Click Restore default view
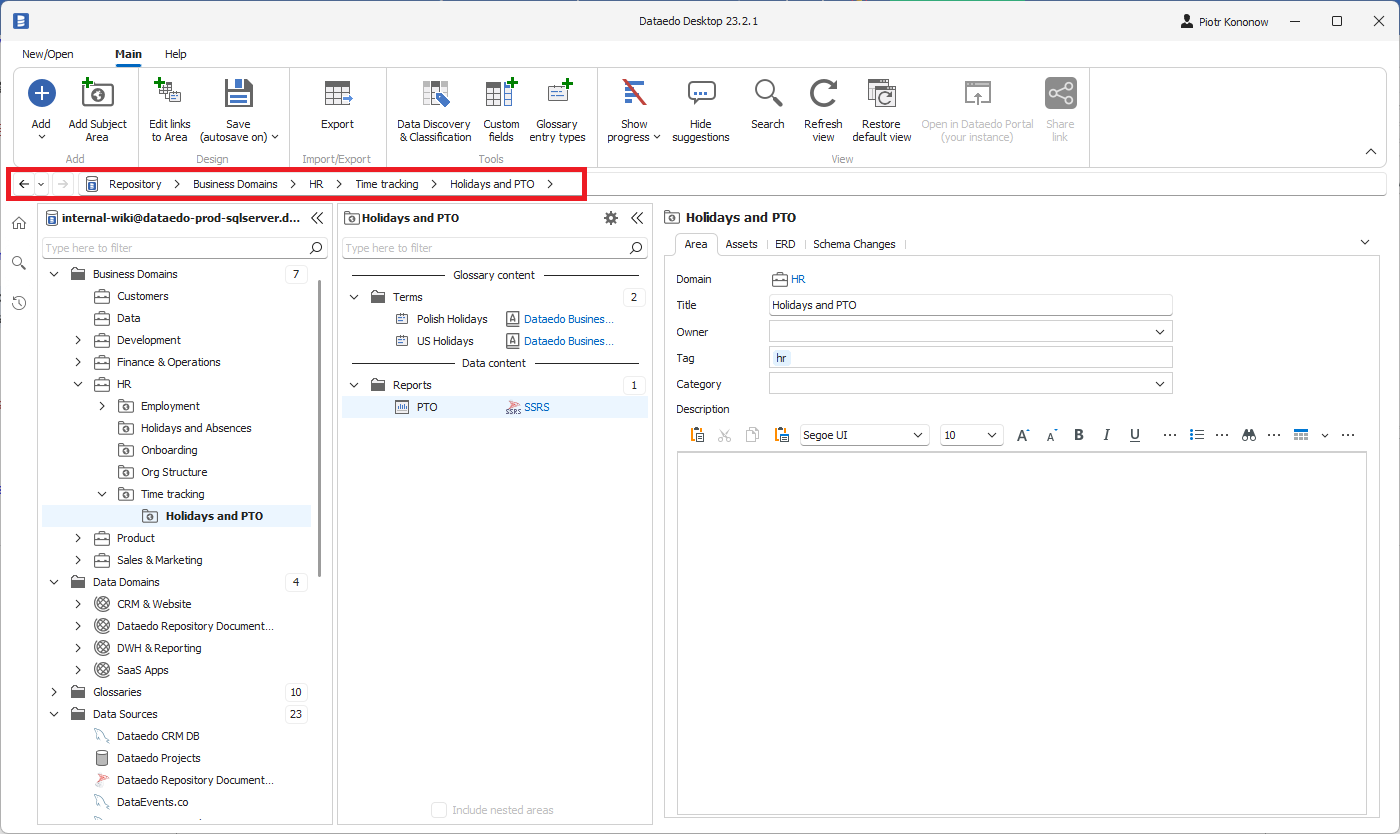Viewport: 1400px width, 834px height. (882, 110)
